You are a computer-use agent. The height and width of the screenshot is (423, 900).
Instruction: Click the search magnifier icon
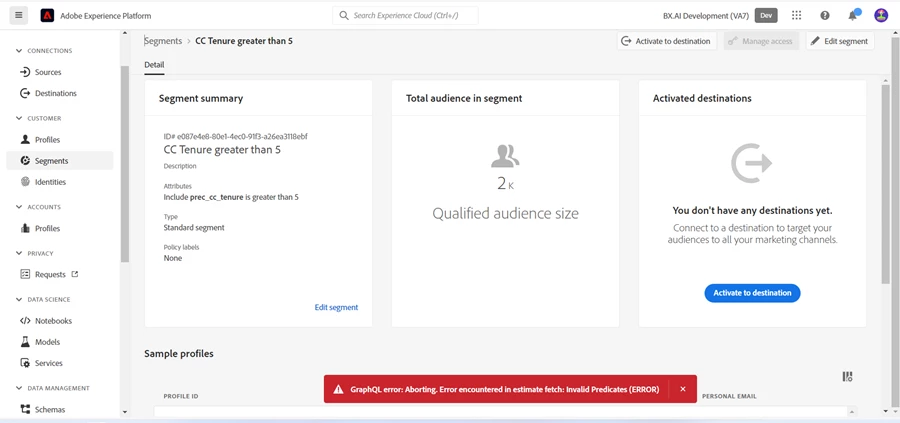point(344,15)
